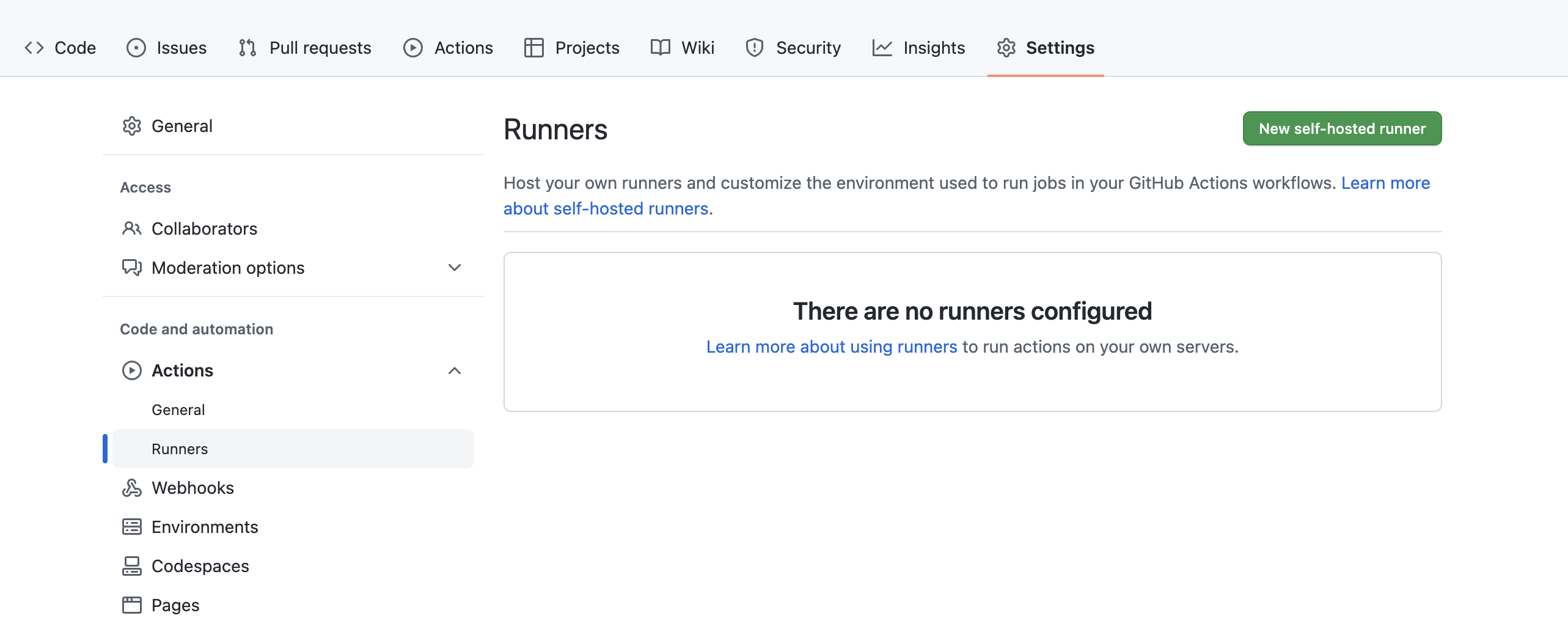Click the Code angle-brackets icon
Image resolution: width=1568 pixels, height=632 pixels.
pyautogui.click(x=34, y=48)
